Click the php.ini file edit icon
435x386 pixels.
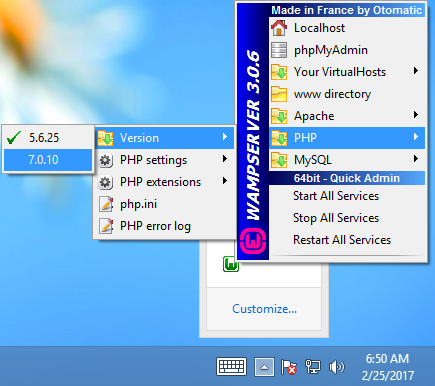pos(106,204)
